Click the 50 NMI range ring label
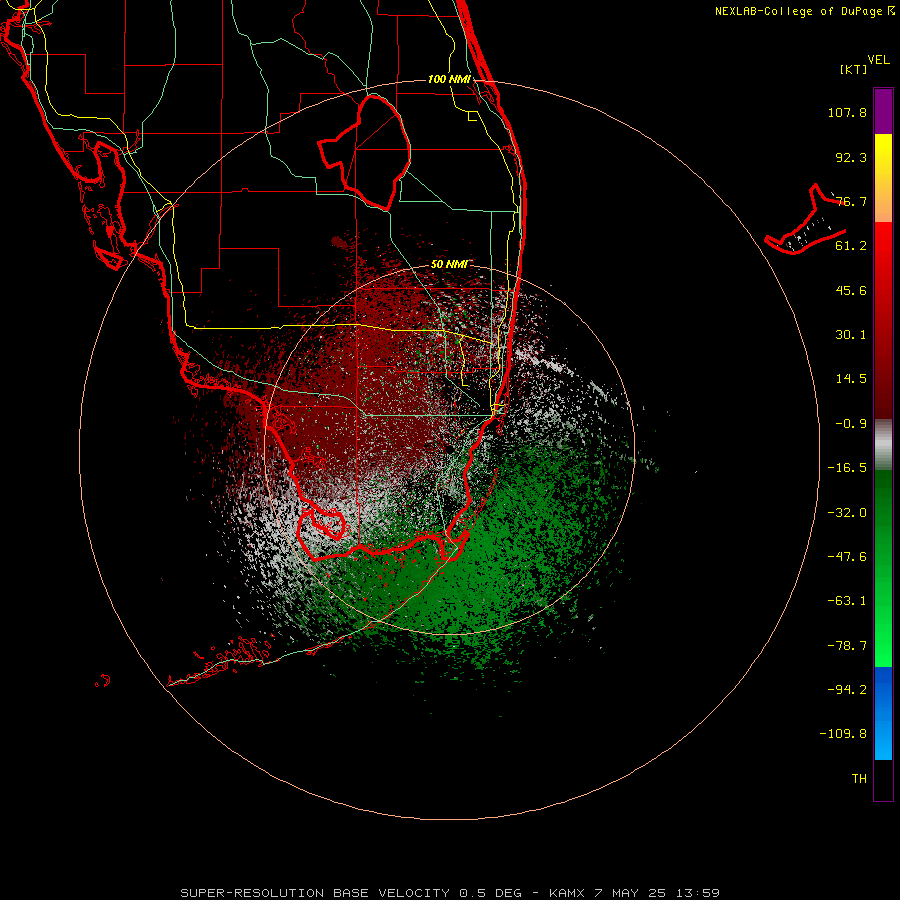The height and width of the screenshot is (900, 900). (449, 265)
